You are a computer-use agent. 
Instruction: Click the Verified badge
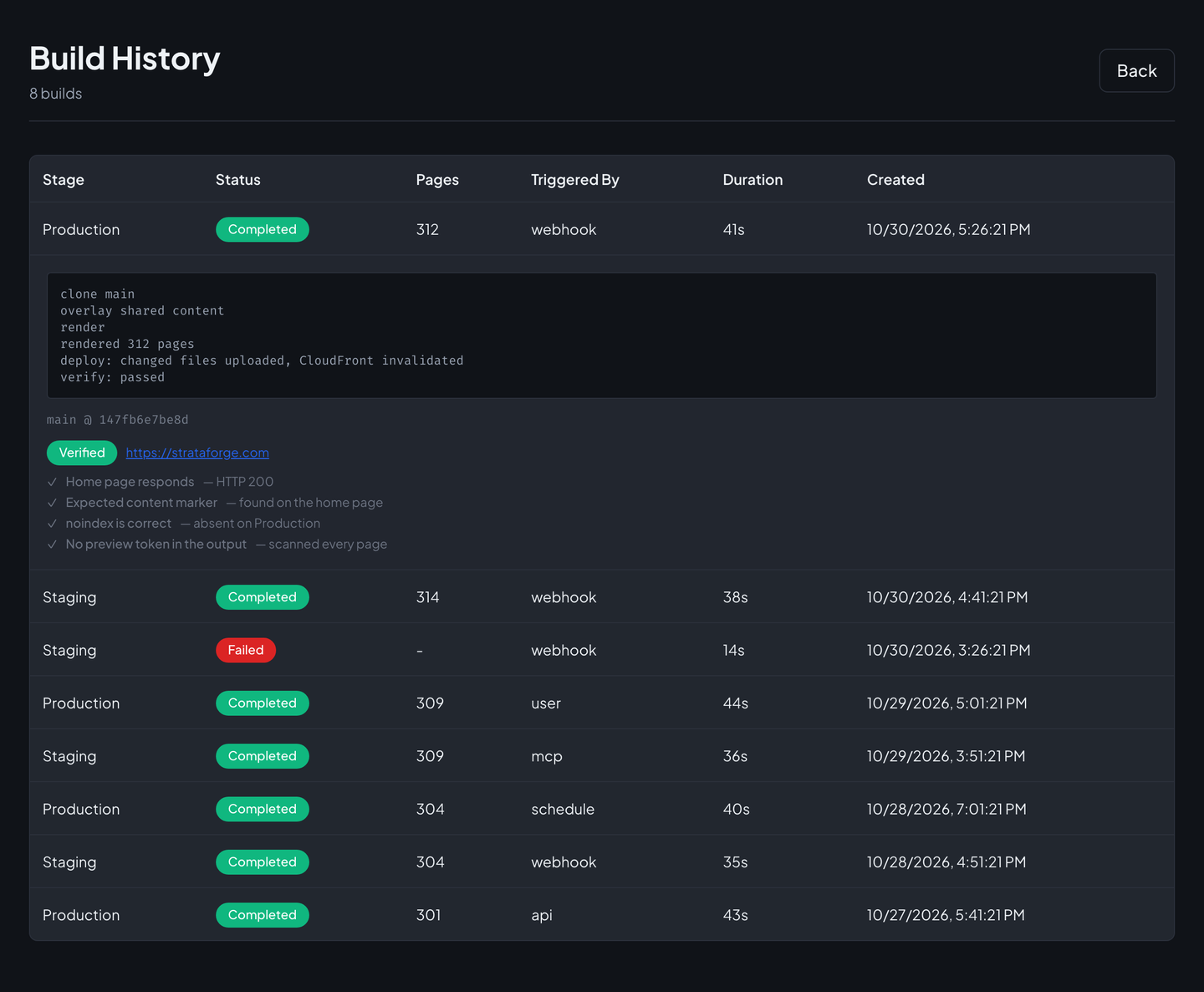pos(82,453)
